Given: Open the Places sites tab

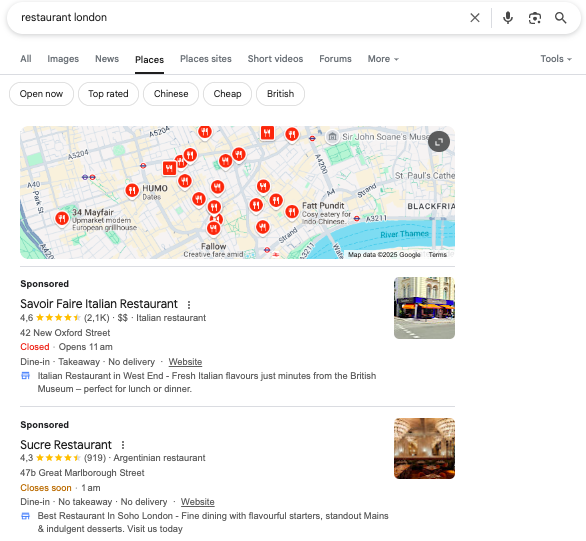Looking at the screenshot, I should (206, 59).
